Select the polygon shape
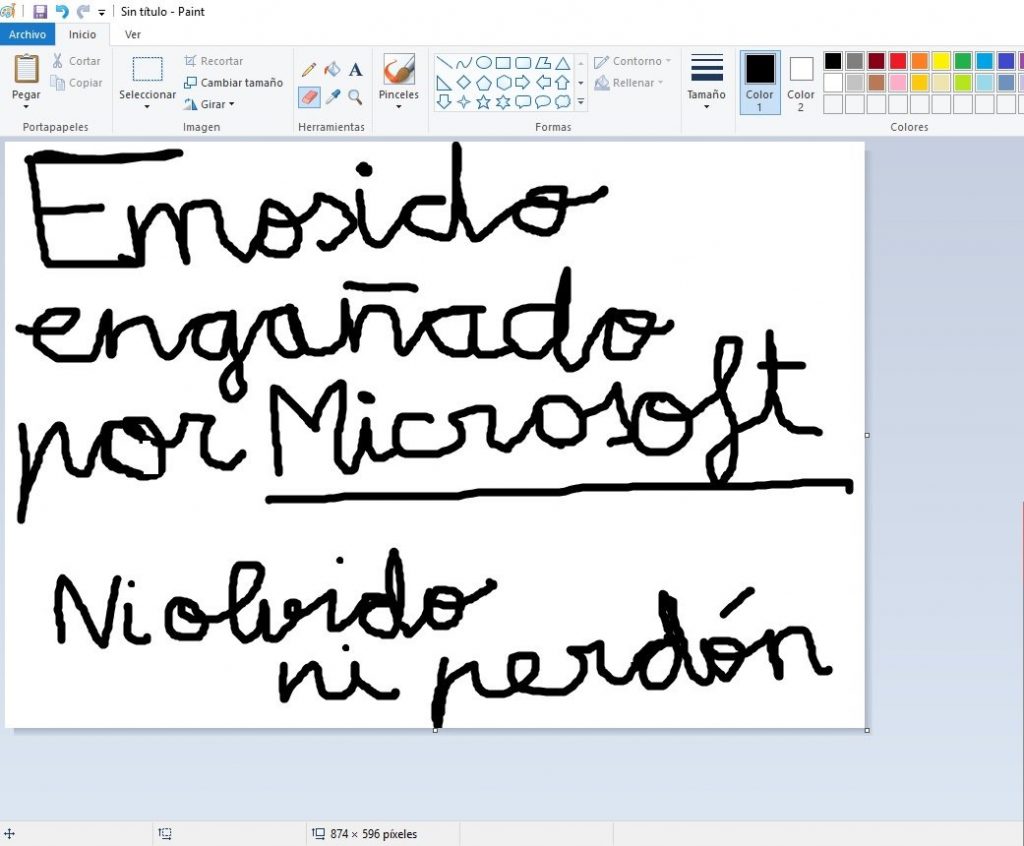Image resolution: width=1024 pixels, height=846 pixels. (x=543, y=63)
